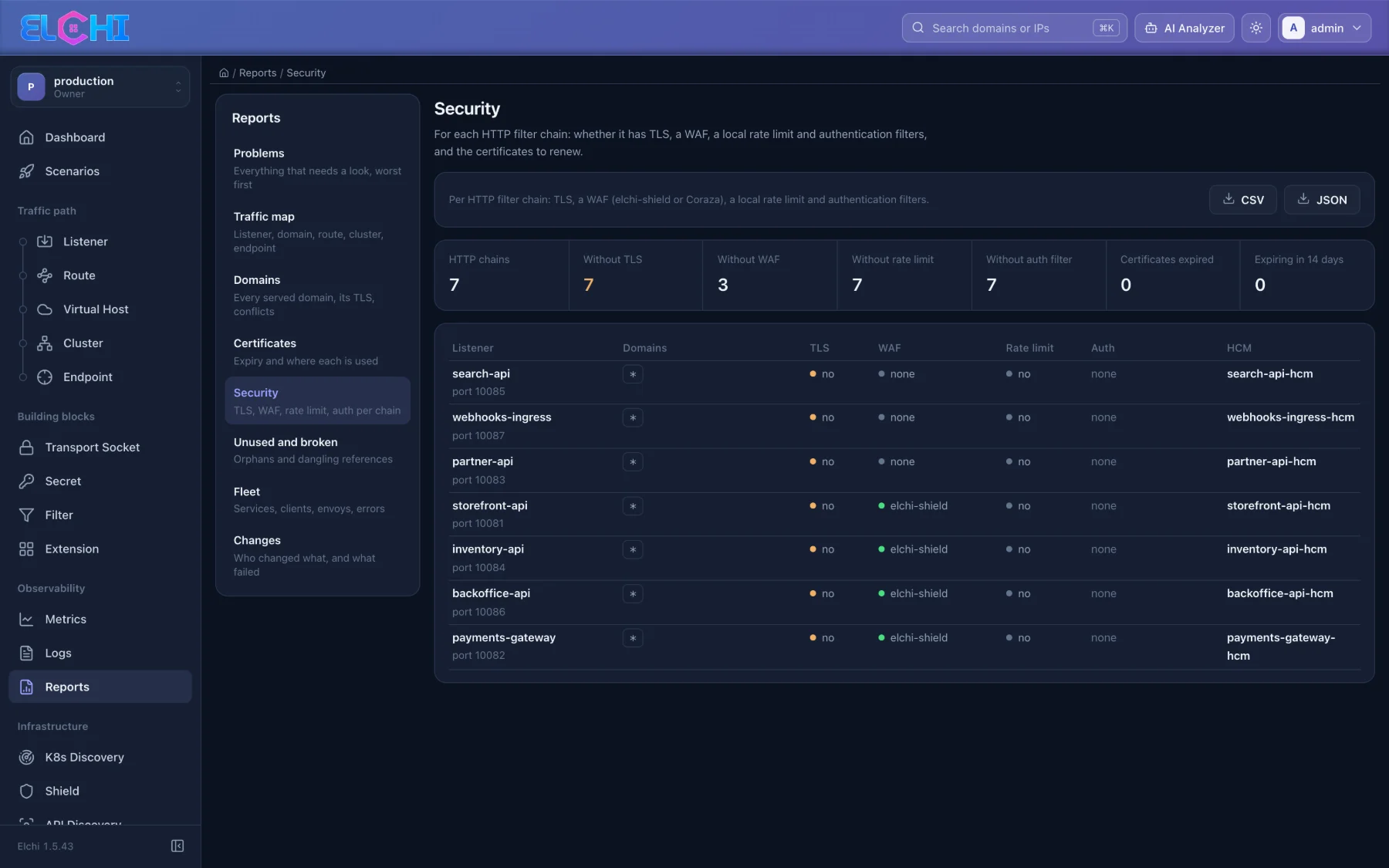Download the security report as CSV
The height and width of the screenshot is (868, 1389).
pos(1242,200)
